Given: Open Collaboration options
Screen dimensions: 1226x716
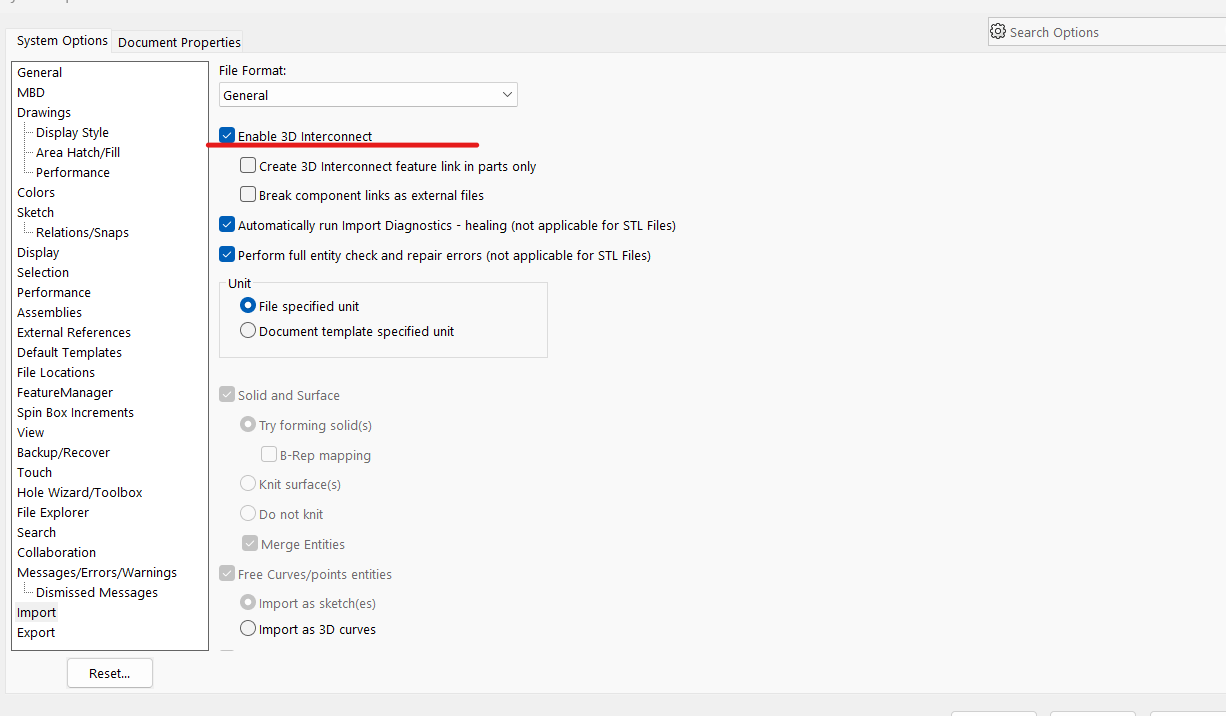Looking at the screenshot, I should click(x=57, y=552).
